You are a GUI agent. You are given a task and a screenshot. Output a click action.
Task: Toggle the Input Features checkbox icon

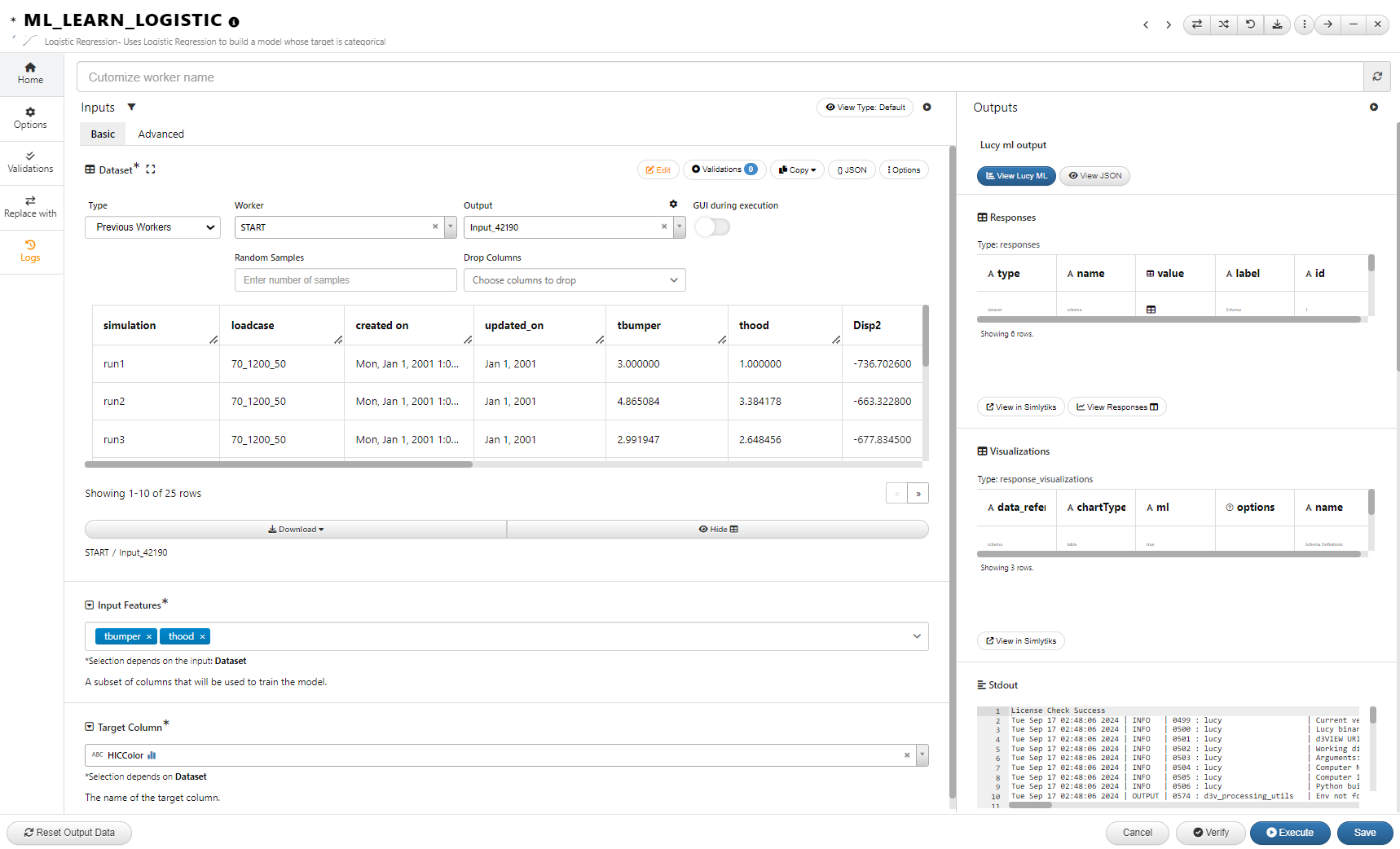click(x=90, y=605)
